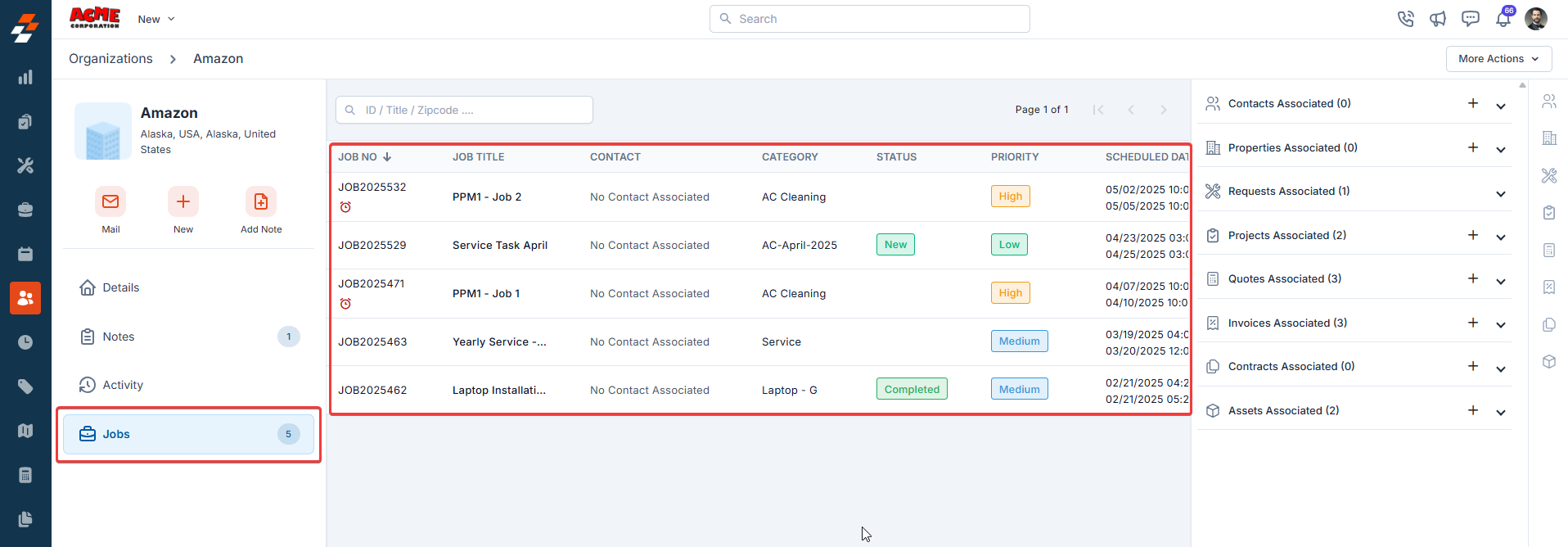Open calculator sidebar icon
This screenshot has width=1568, height=547.
tap(25, 475)
